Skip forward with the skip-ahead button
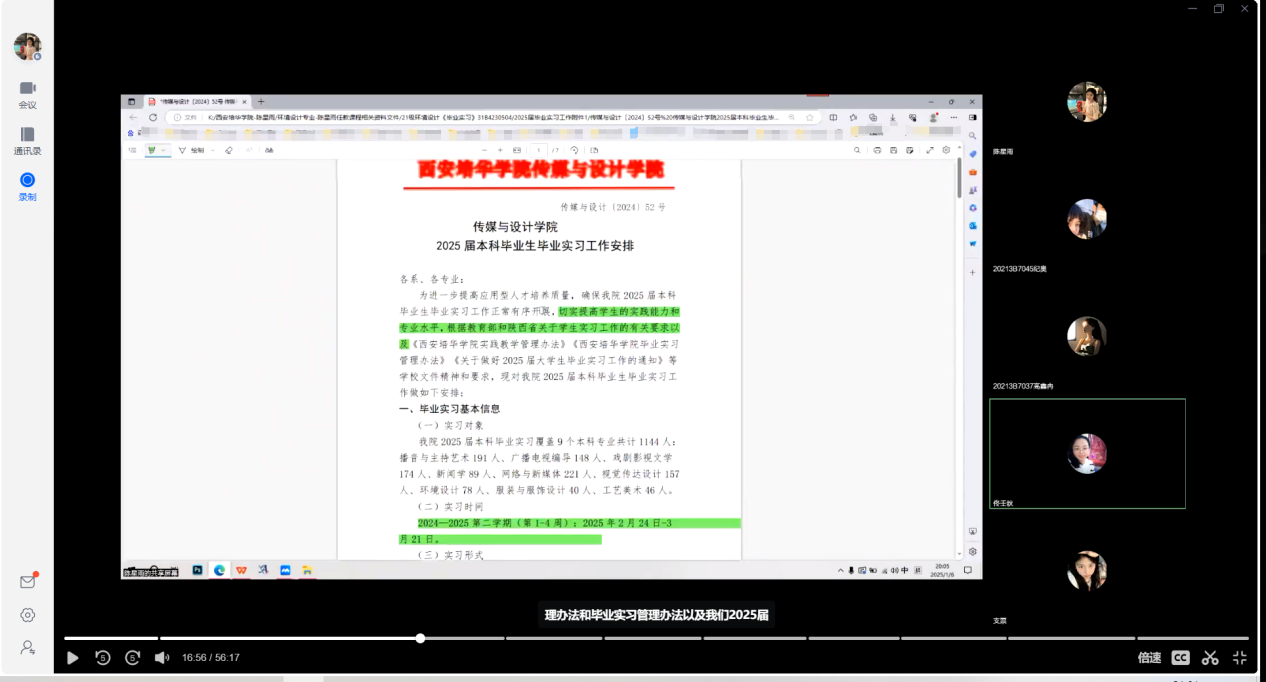 tap(132, 657)
